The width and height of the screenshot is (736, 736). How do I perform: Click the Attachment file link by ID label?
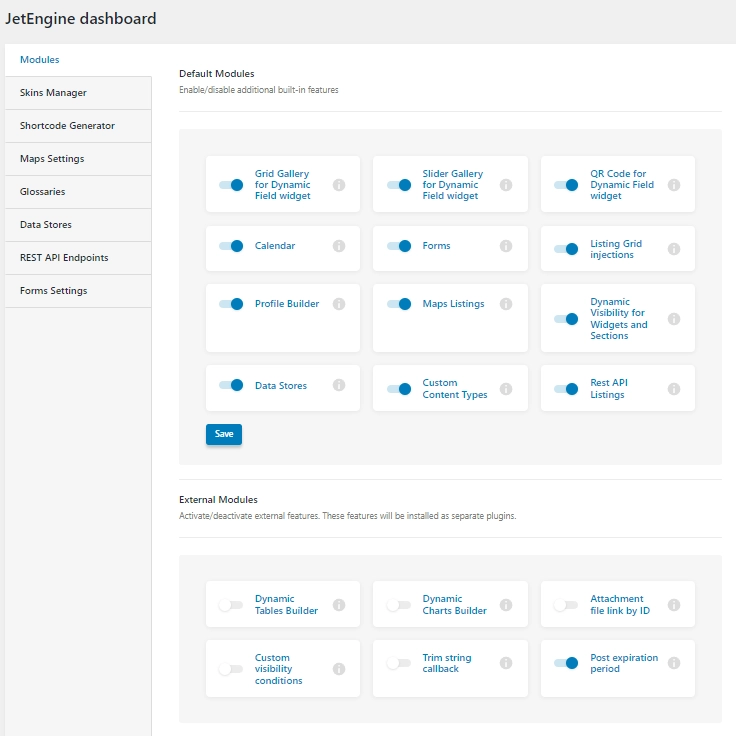click(620, 605)
